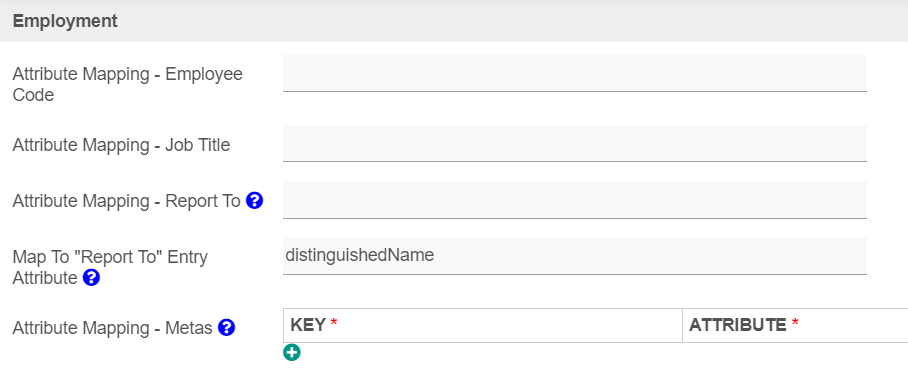
Task: Show help for Attribute Mapping Metas
Action: pyautogui.click(x=226, y=328)
